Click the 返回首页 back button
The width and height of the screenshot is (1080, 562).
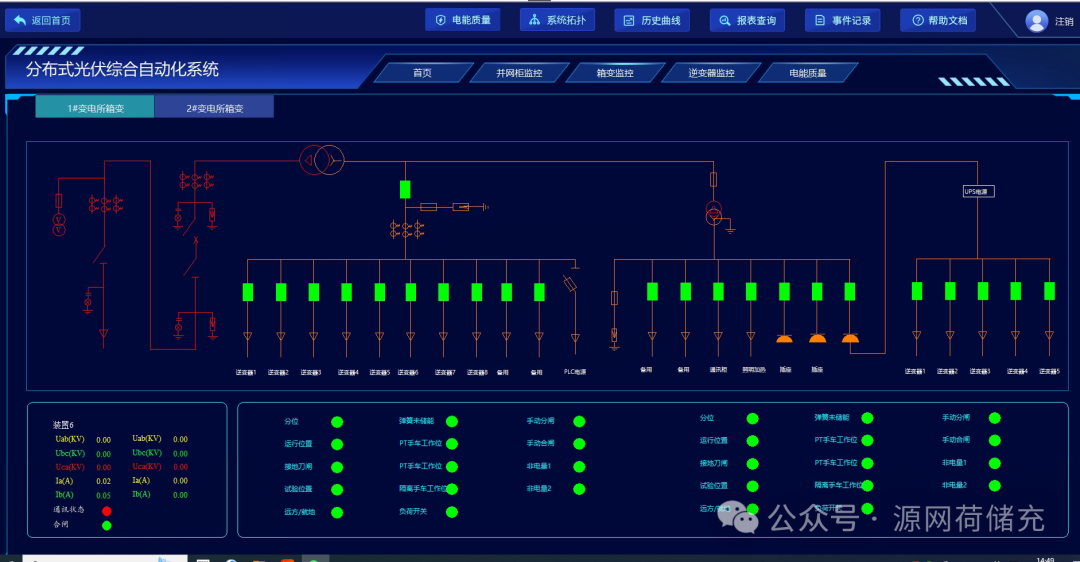[x=43, y=21]
